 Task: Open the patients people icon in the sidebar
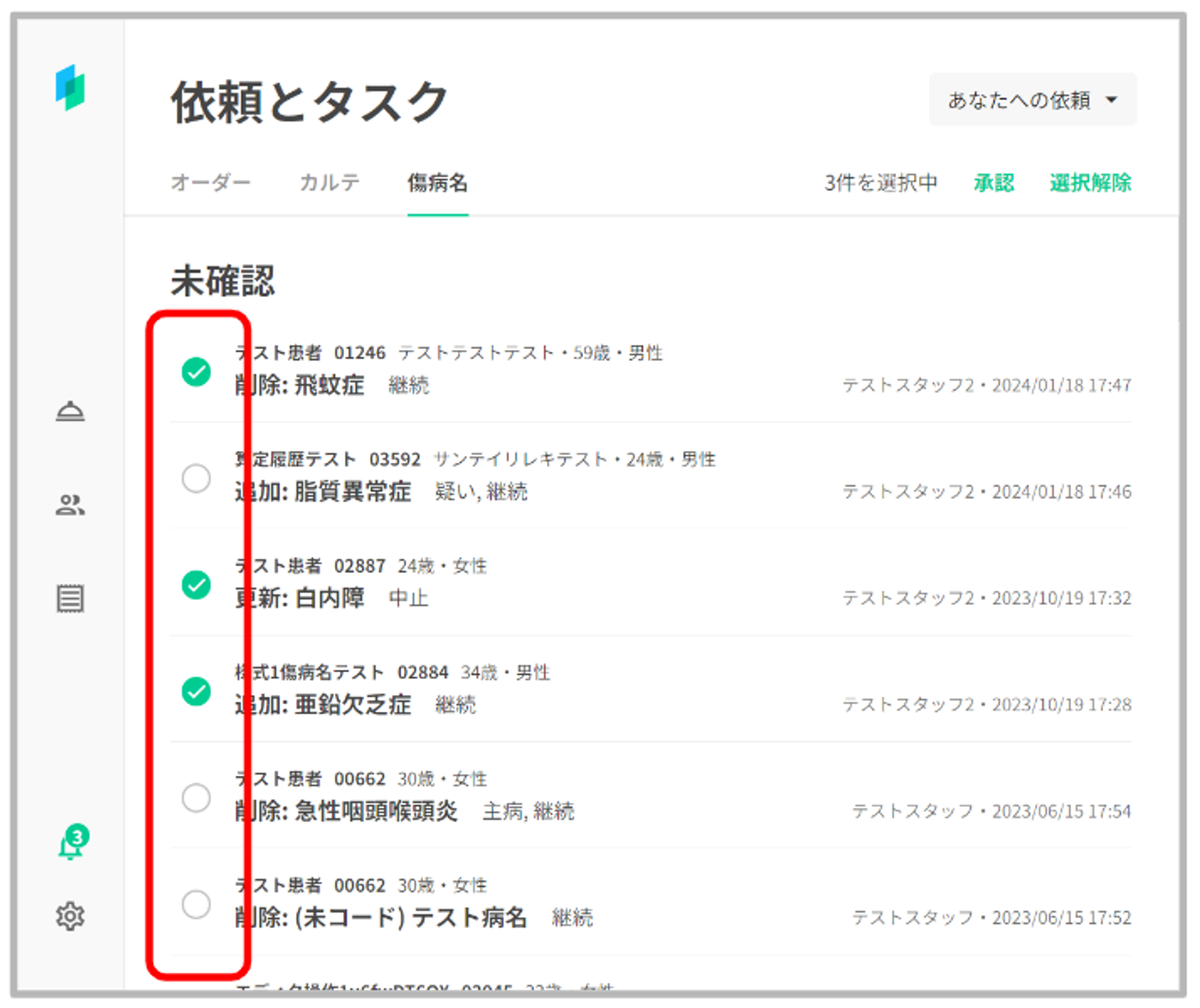[70, 505]
